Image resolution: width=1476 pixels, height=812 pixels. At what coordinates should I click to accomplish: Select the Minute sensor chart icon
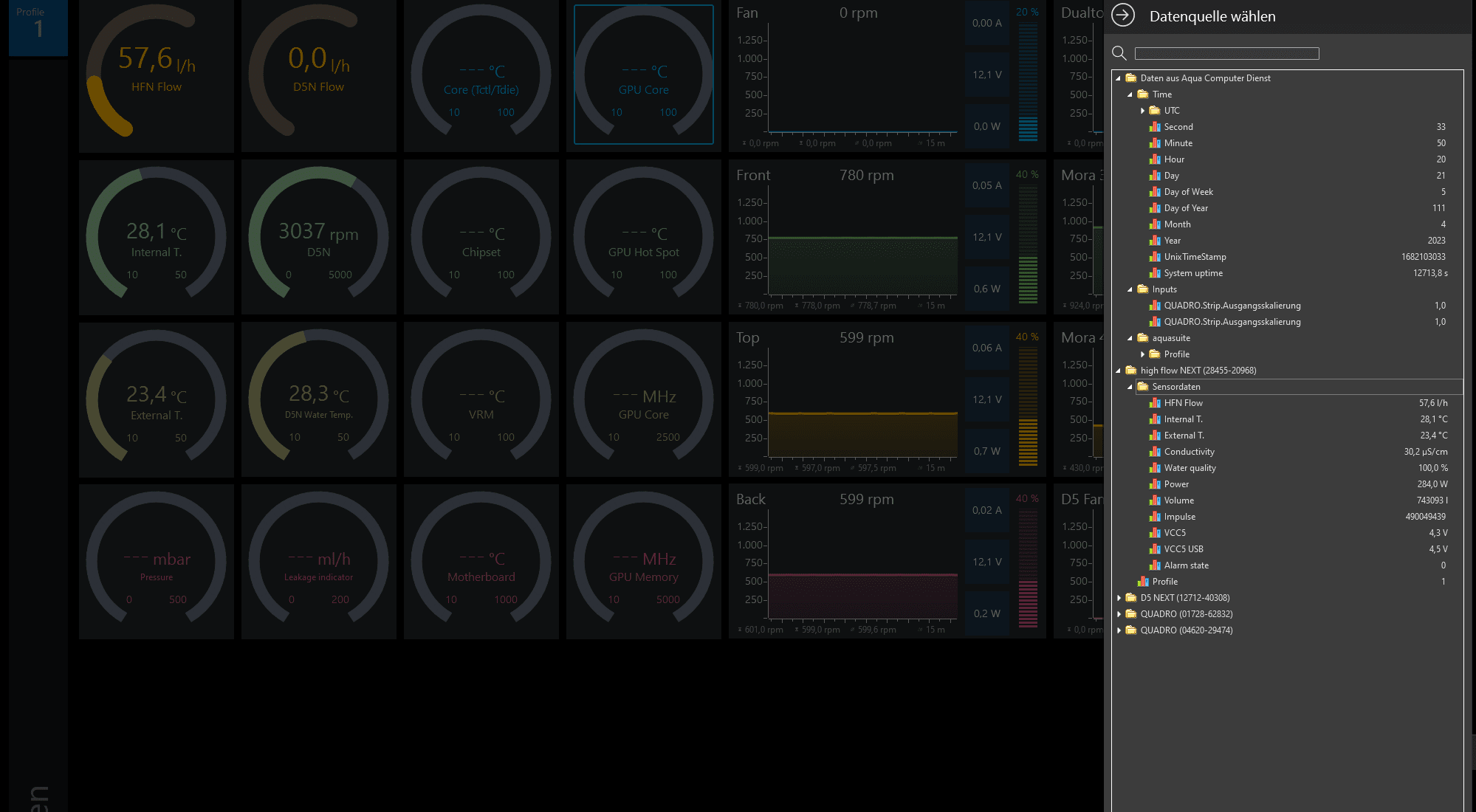1155,143
